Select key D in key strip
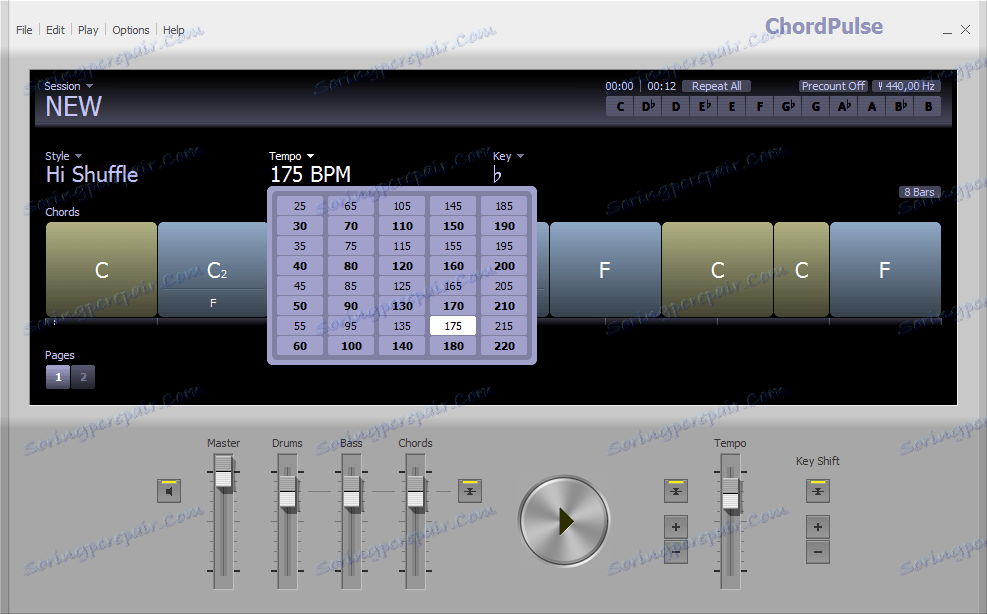Image resolution: width=987 pixels, height=614 pixels. coord(676,106)
